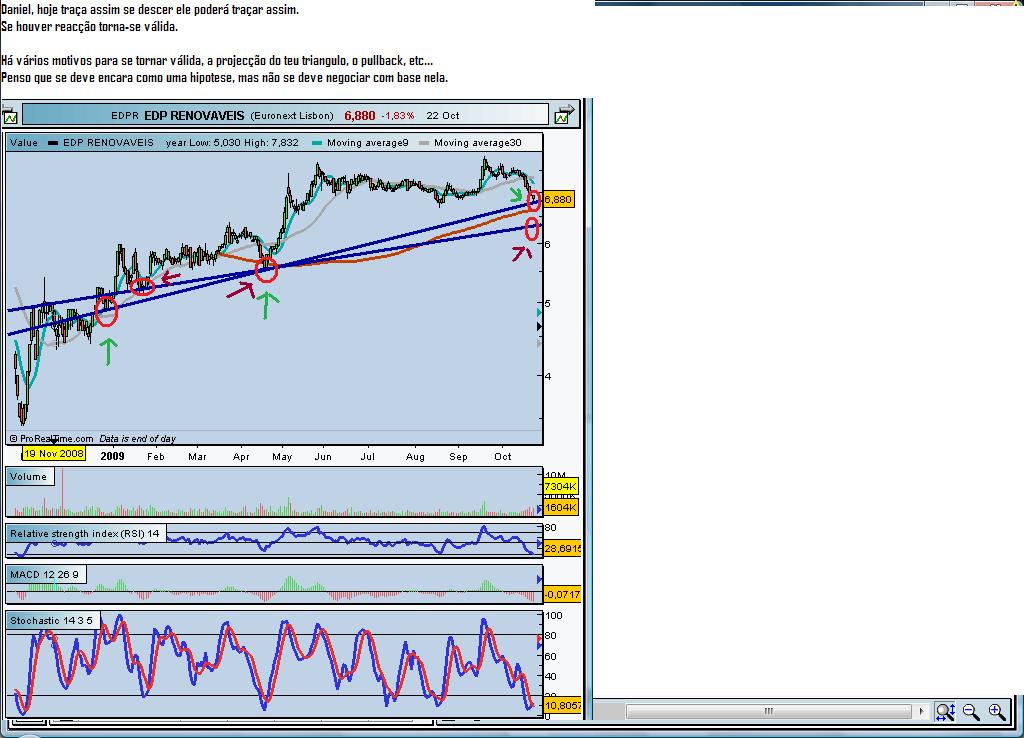The image size is (1024, 738).
Task: Click the black EDP RENOVAVEIS legend swatch
Action: pyautogui.click(x=54, y=143)
